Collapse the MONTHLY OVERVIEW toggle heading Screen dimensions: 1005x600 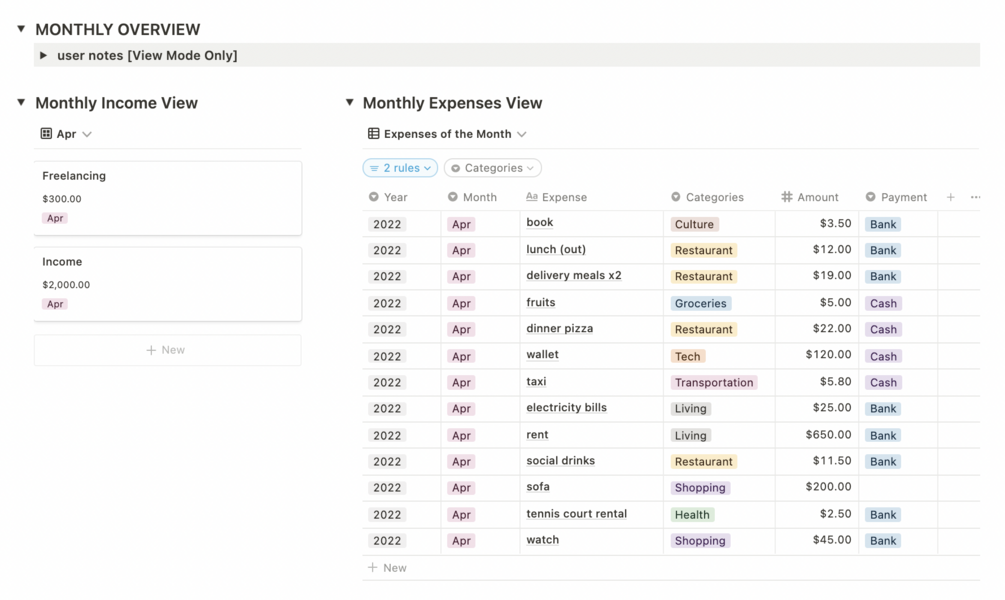pyautogui.click(x=21, y=29)
